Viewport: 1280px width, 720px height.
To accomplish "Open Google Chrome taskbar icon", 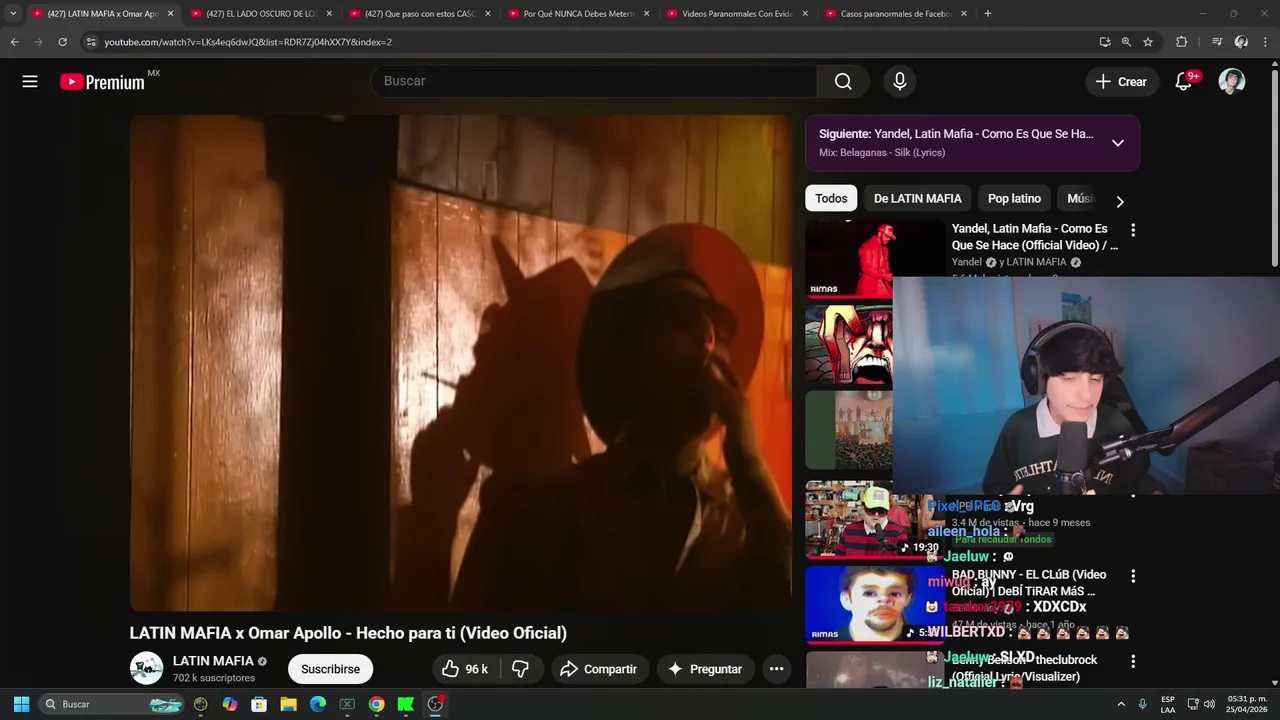I will (x=376, y=704).
